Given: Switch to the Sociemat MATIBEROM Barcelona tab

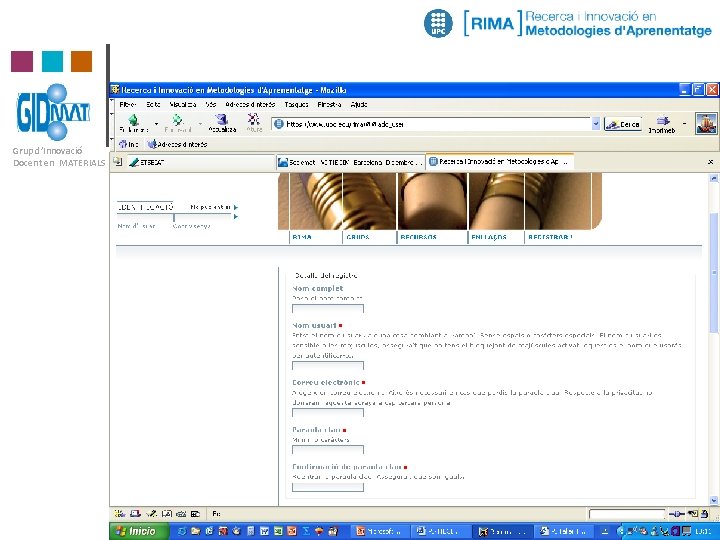Looking at the screenshot, I should pos(350,162).
